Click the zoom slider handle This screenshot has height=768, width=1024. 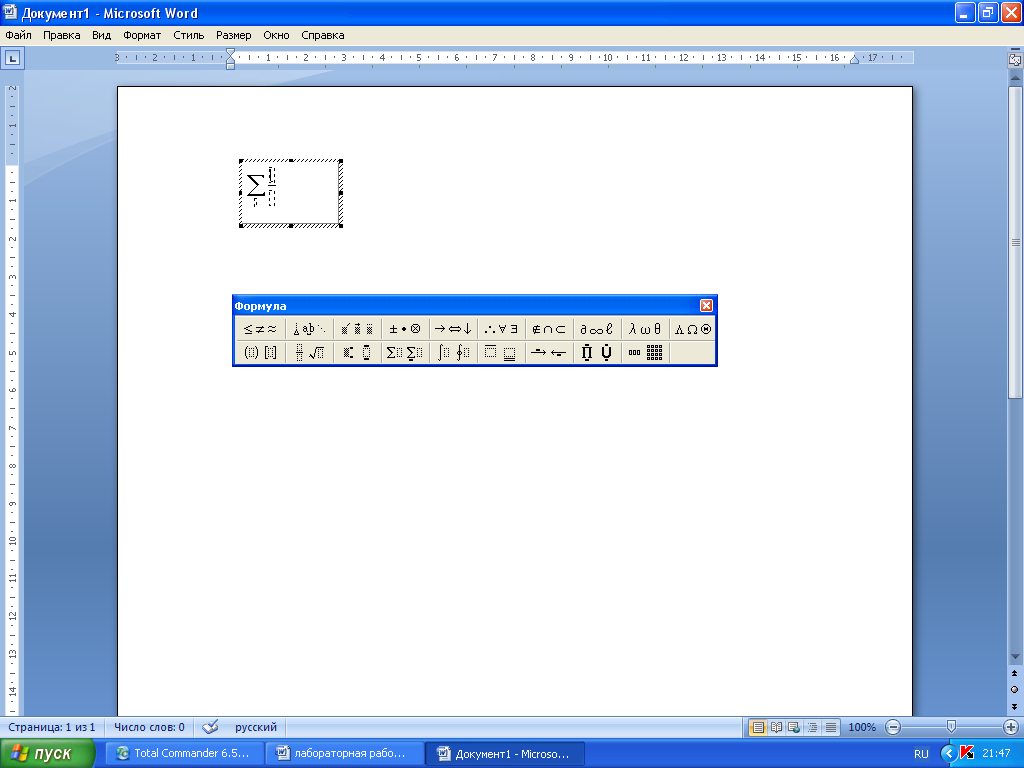(x=952, y=727)
